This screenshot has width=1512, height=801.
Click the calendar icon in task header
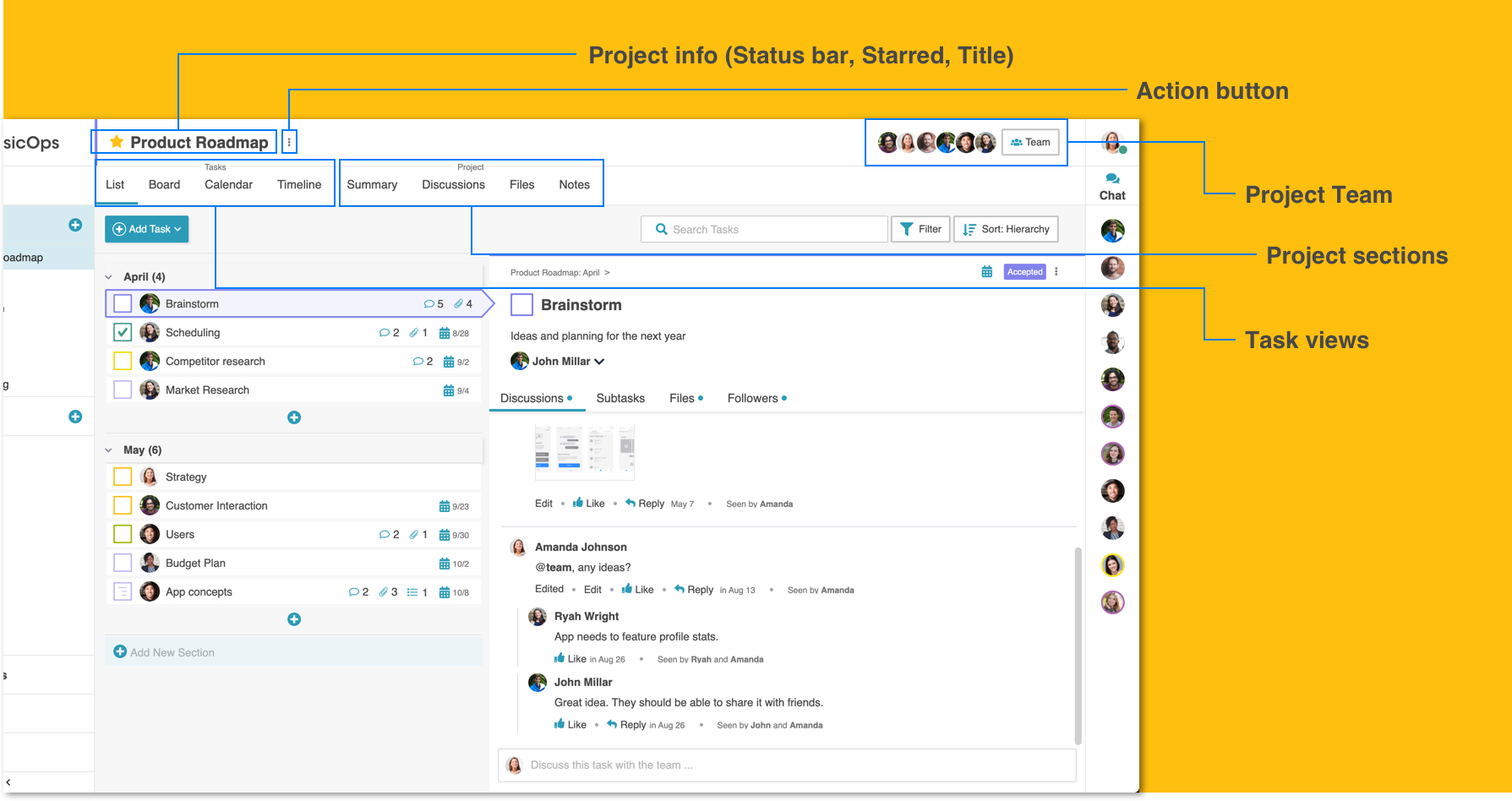(986, 272)
